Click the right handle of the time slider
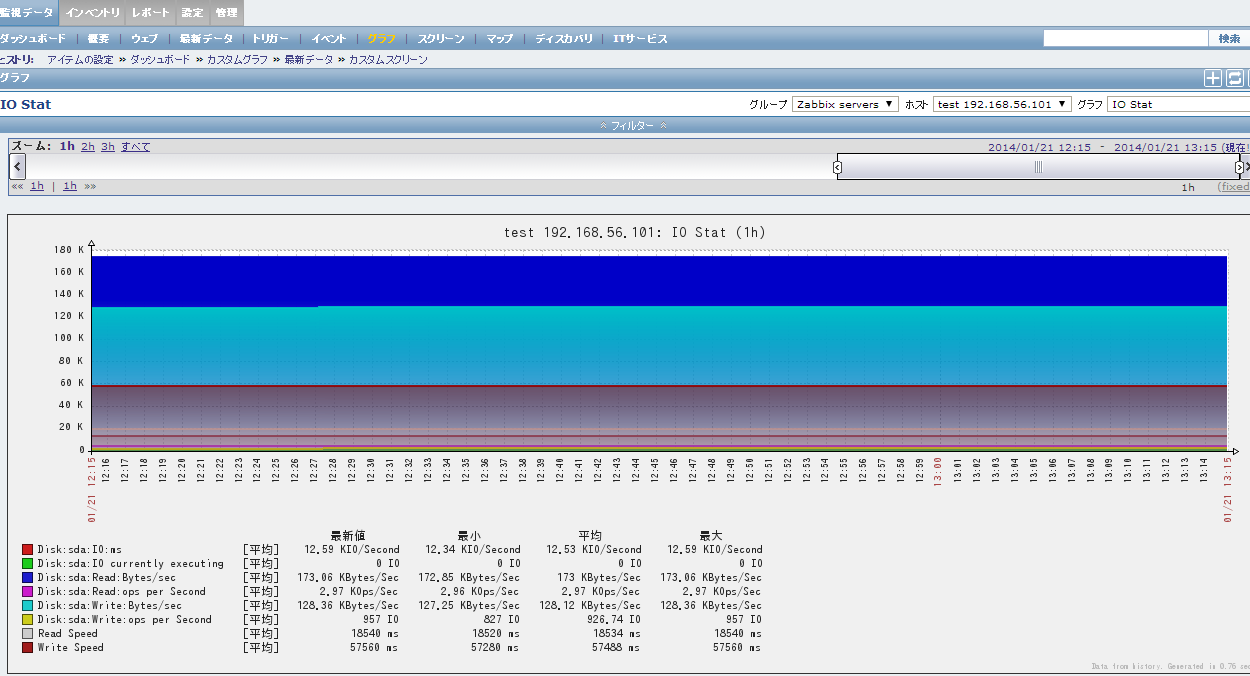This screenshot has width=1250, height=676. (x=1239, y=167)
